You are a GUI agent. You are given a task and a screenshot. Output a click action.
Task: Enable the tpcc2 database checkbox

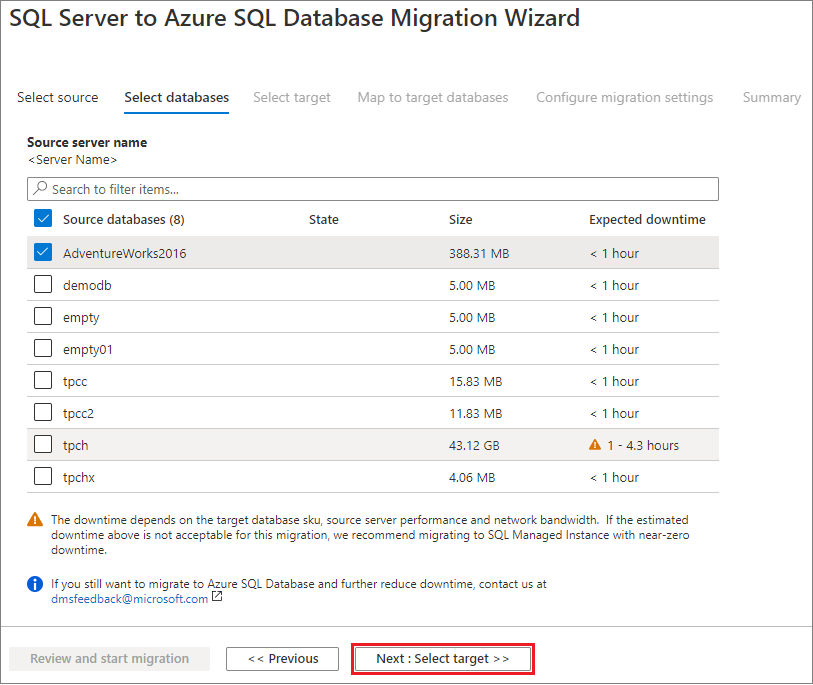click(43, 413)
